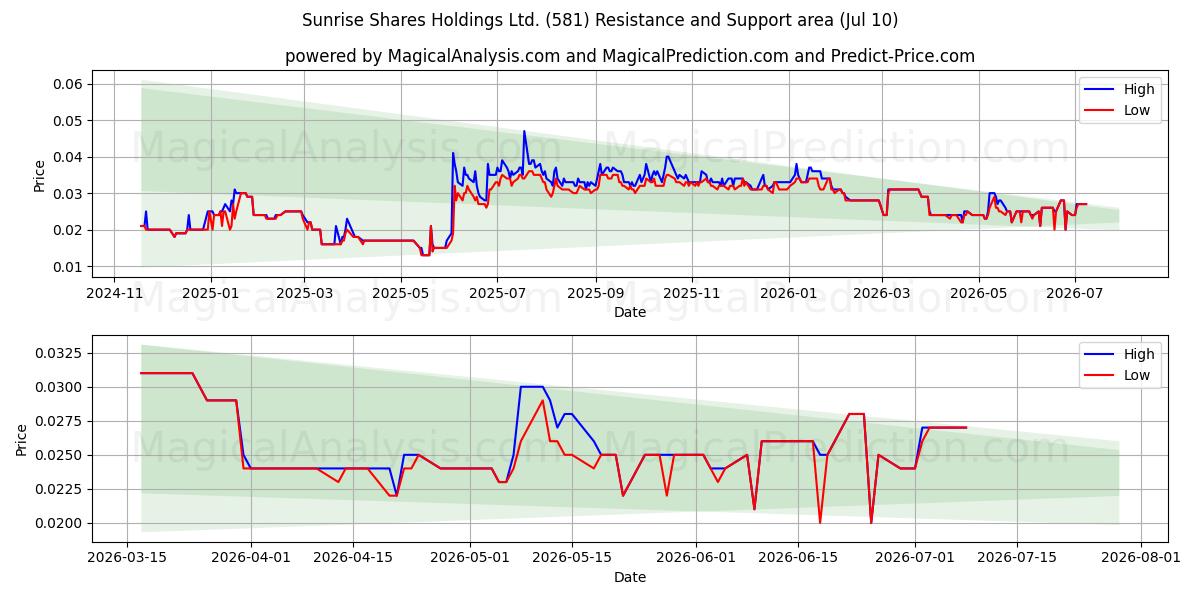Image resolution: width=1200 pixels, height=600 pixels.
Task: Click the top chart y-axis value '0.06'
Action: tap(67, 84)
